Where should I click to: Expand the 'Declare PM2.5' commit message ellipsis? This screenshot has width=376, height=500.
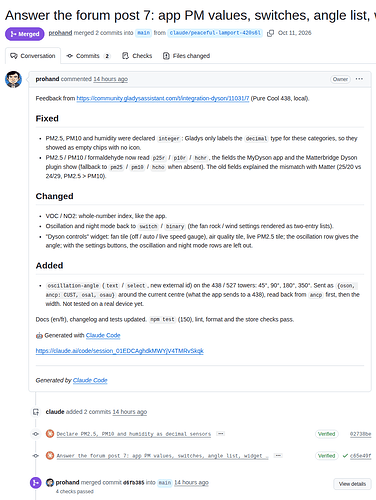point(220,434)
